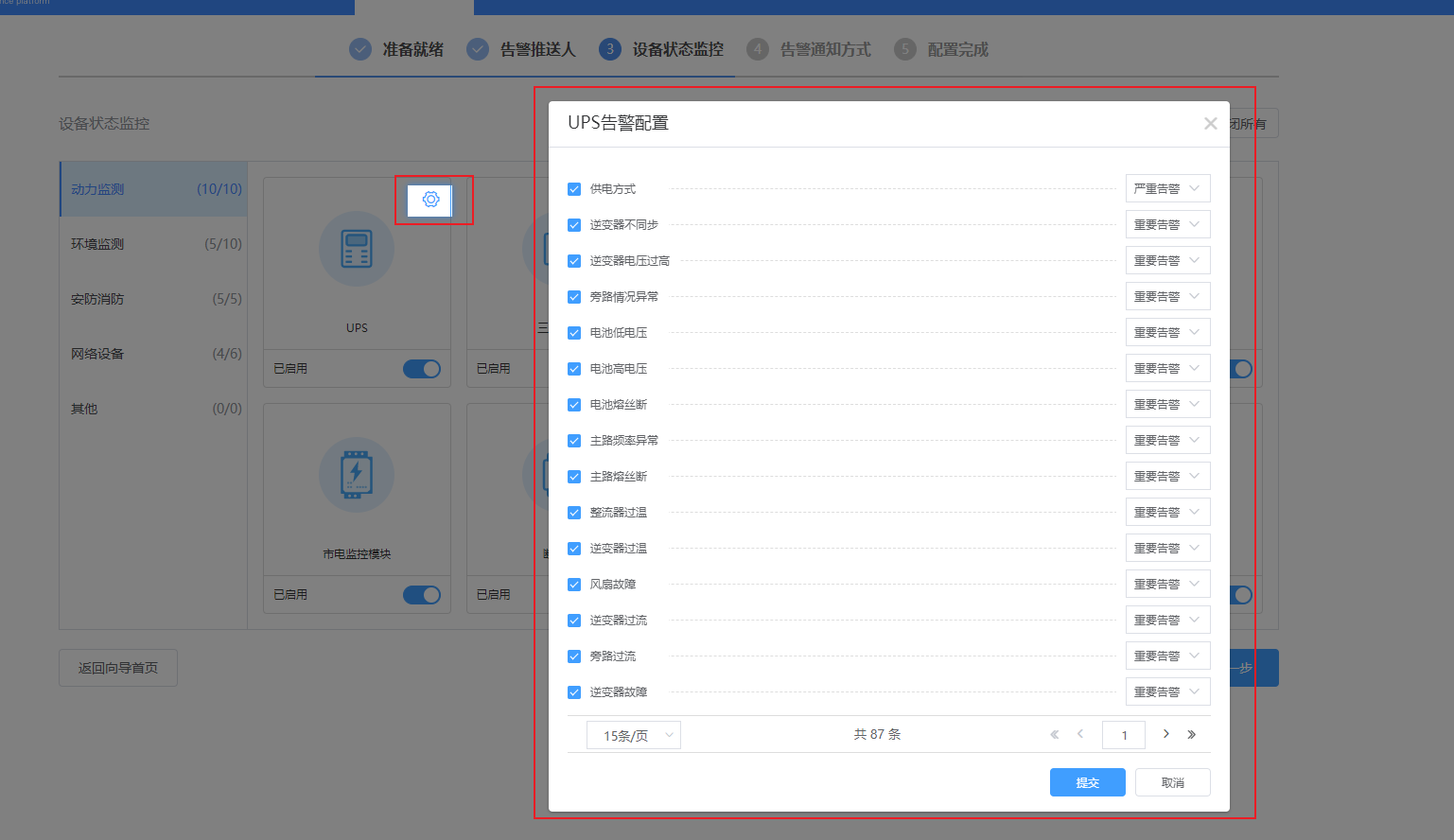Open alarm level dropdown for 主路频率异常

[x=1168, y=440]
